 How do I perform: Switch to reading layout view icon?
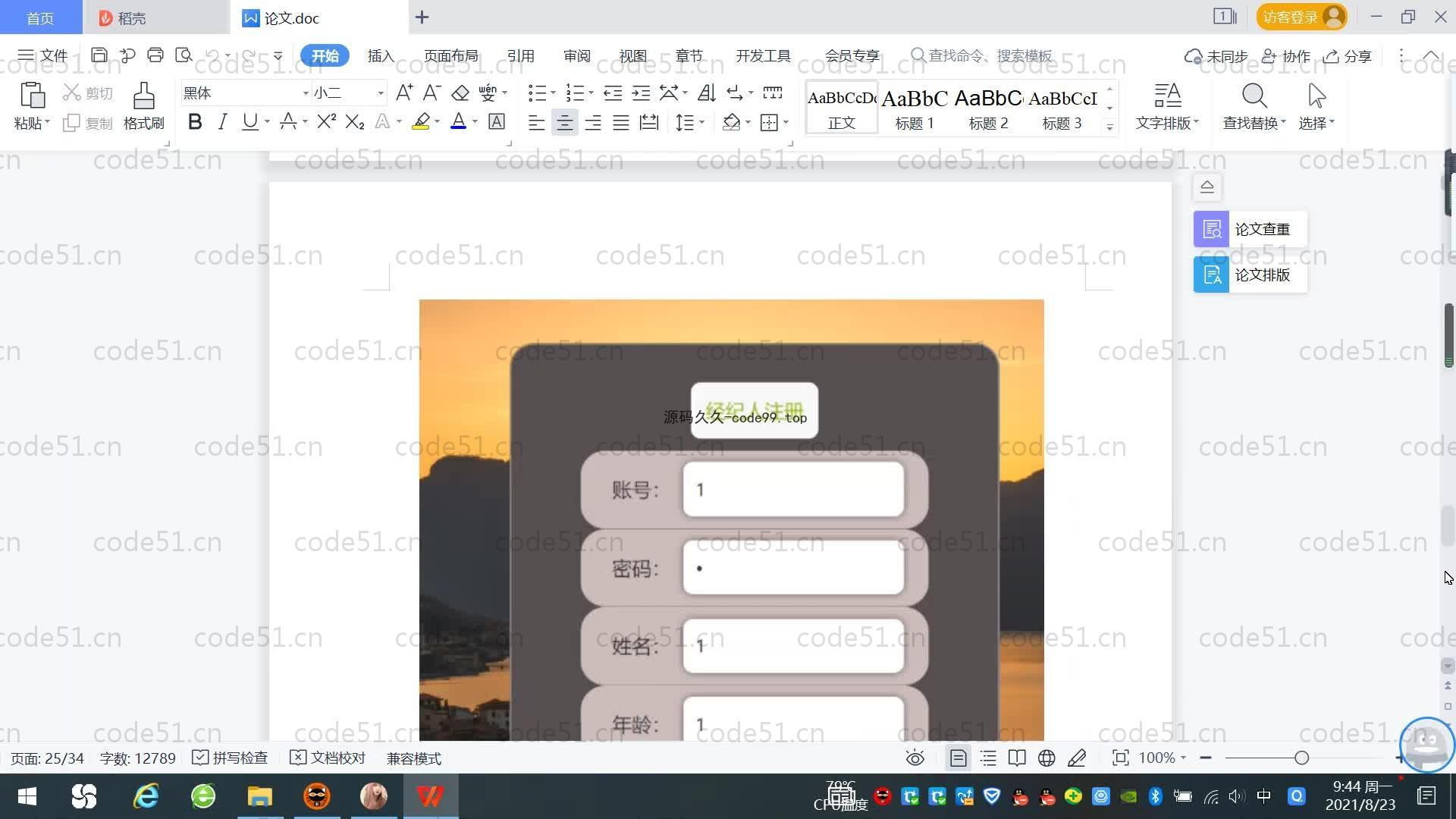coord(1017,758)
